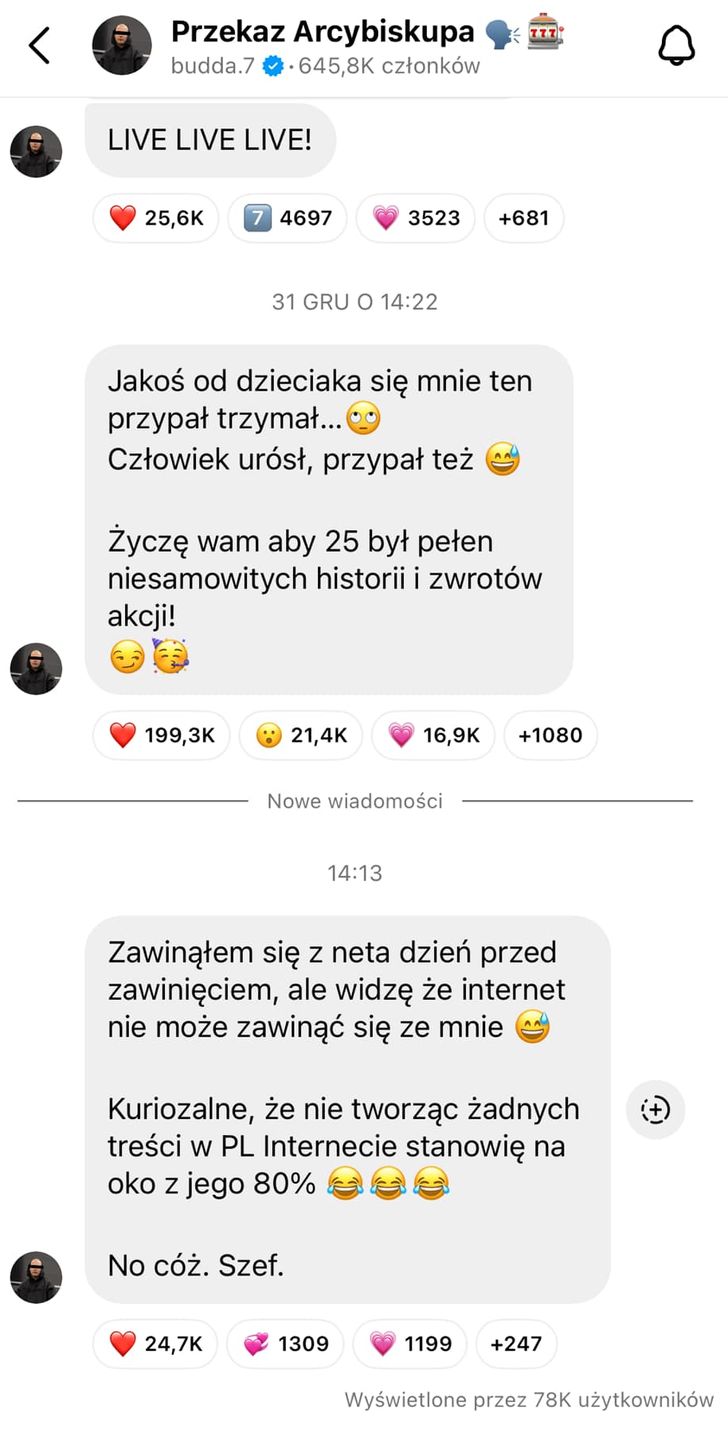The image size is (728, 1440).
Task: Tap revolving hearts reaction 1309
Action: (x=285, y=1344)
